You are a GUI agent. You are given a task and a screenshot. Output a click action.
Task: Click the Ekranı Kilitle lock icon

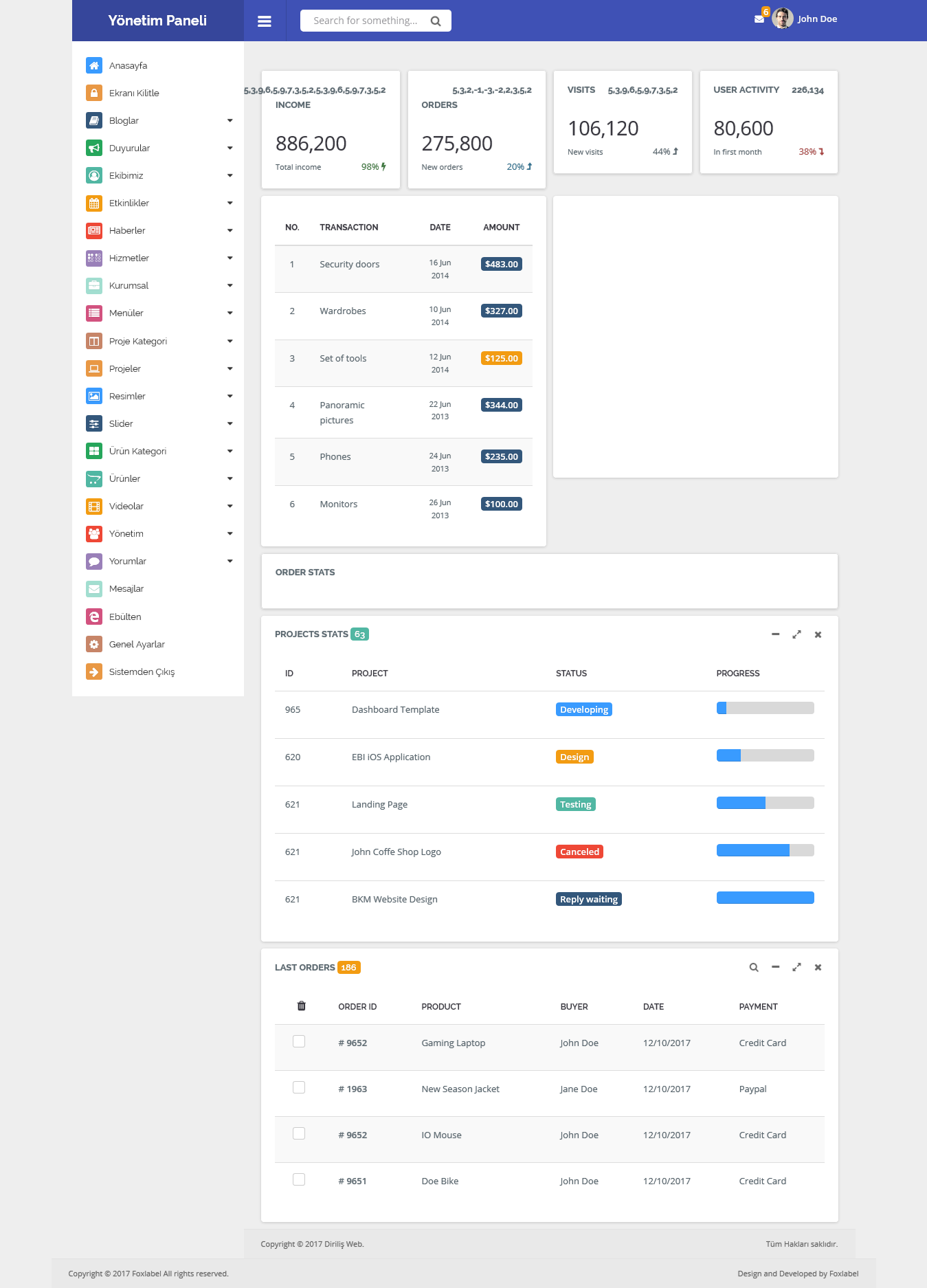pyautogui.click(x=94, y=93)
